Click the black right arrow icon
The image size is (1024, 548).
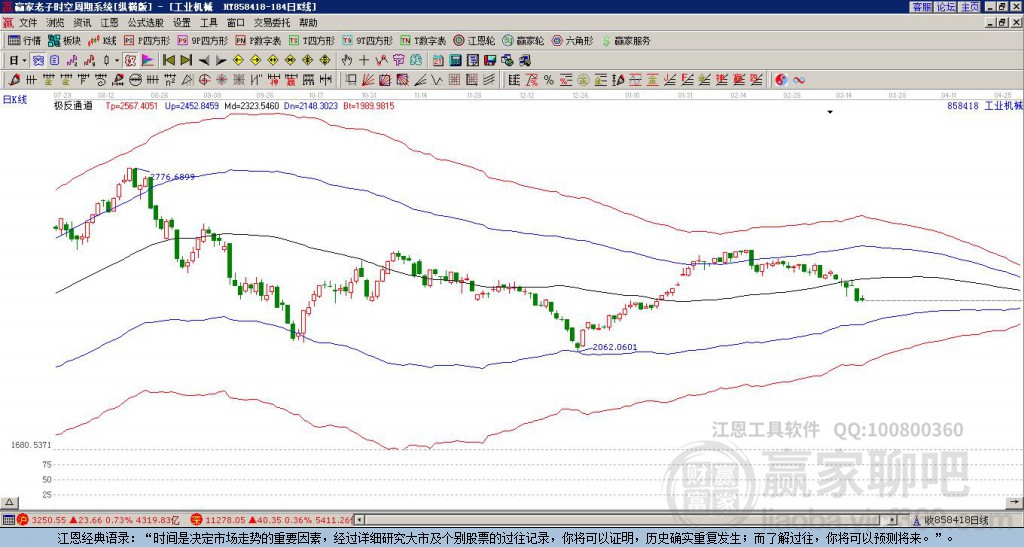pos(221,61)
